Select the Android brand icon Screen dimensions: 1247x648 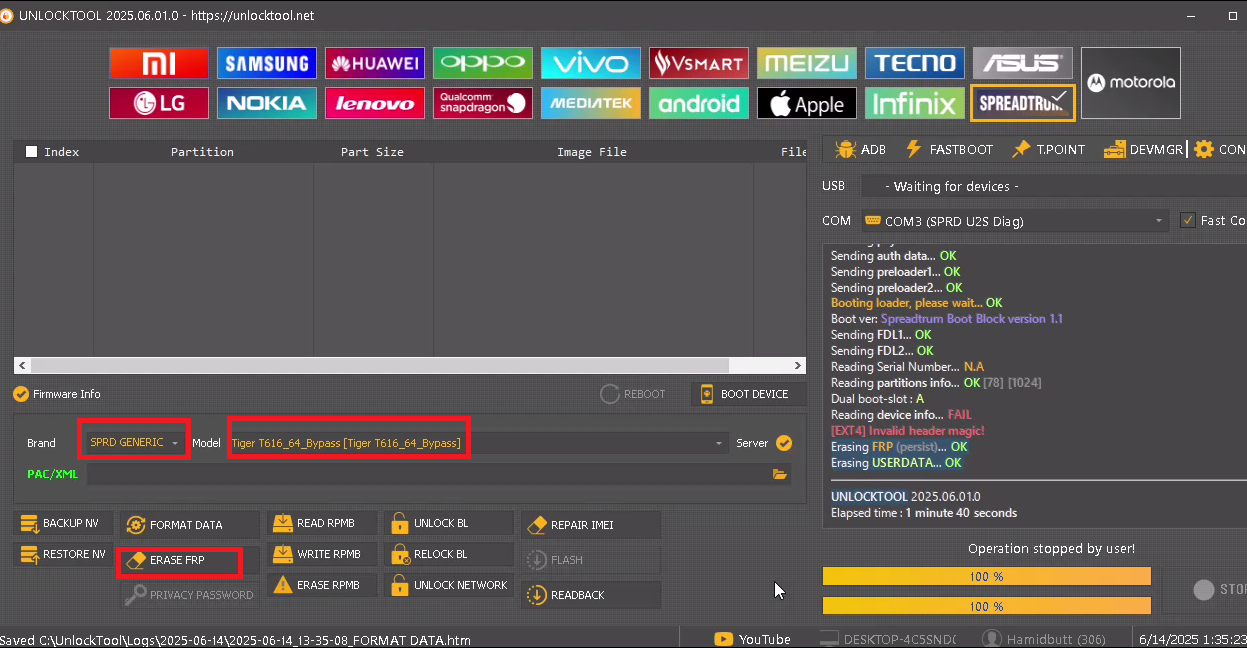[x=699, y=103]
